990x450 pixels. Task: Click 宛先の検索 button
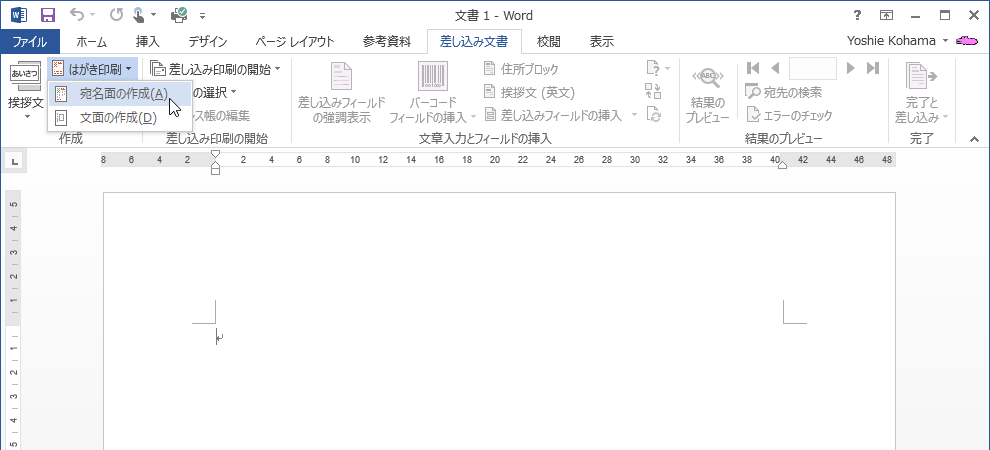pos(784,92)
